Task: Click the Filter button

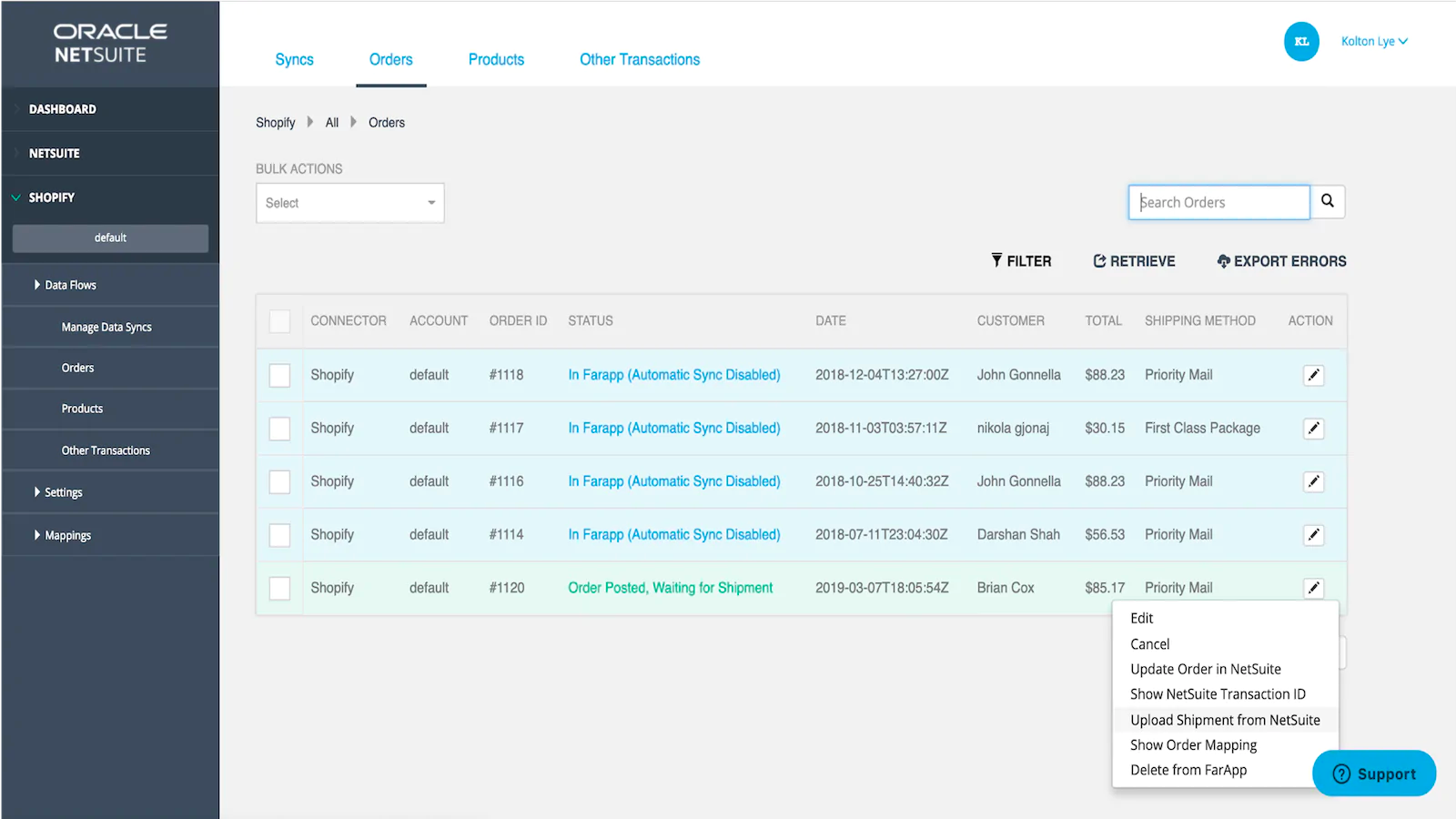Action: (1021, 261)
